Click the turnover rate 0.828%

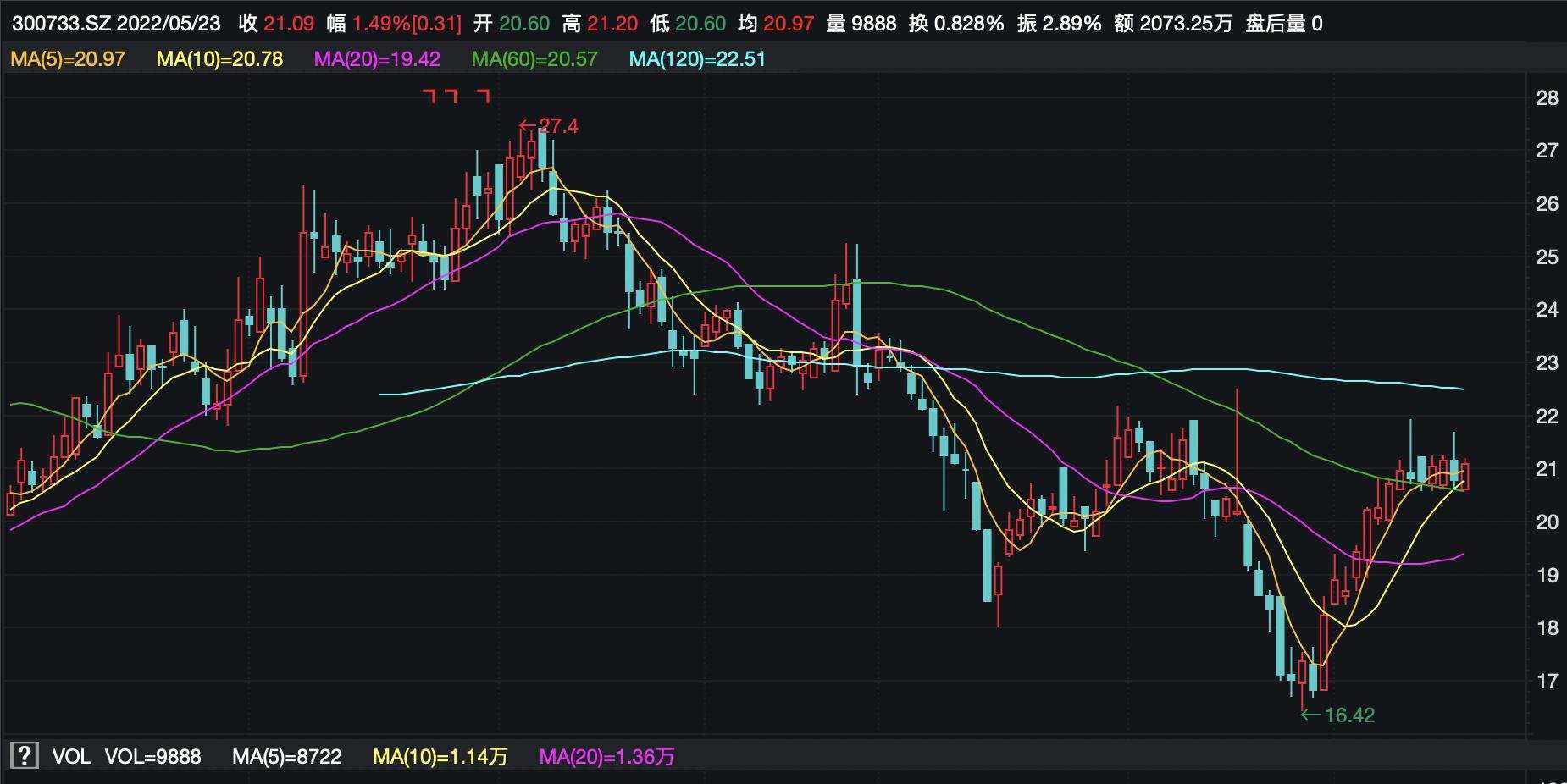click(969, 24)
